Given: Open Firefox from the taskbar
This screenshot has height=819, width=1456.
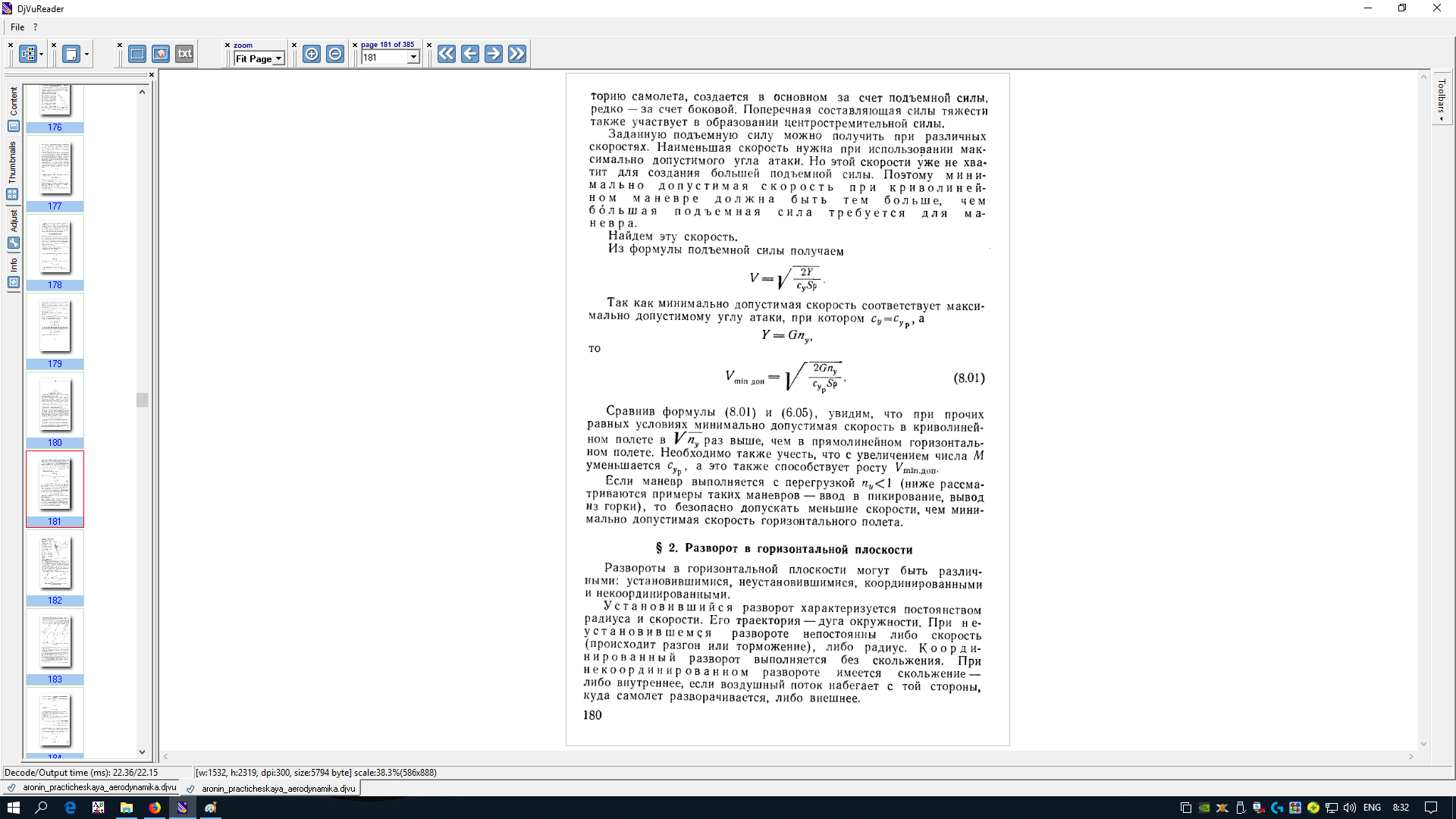Looking at the screenshot, I should tap(155, 808).
